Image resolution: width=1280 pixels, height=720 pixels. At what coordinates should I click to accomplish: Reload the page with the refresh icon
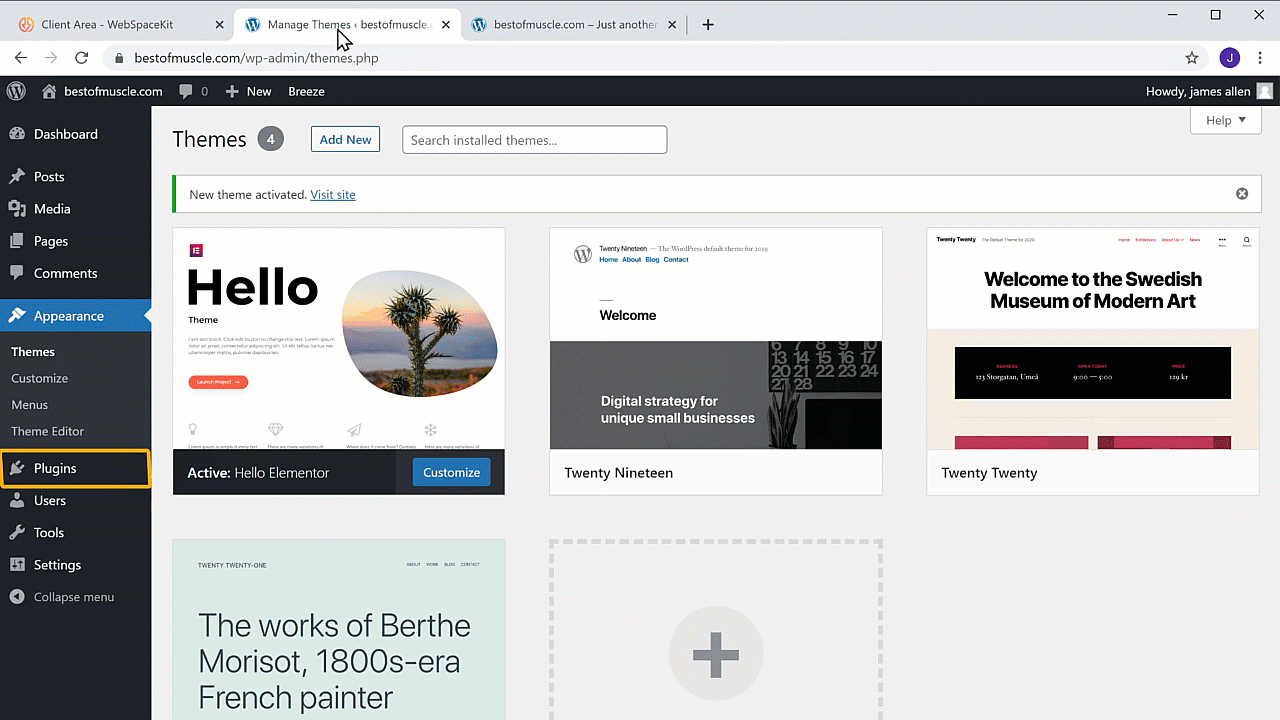coord(82,58)
